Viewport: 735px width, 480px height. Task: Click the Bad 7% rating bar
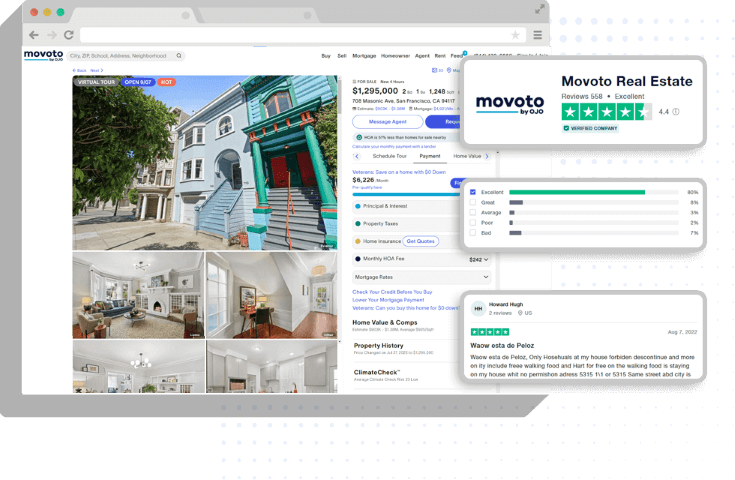pos(515,233)
